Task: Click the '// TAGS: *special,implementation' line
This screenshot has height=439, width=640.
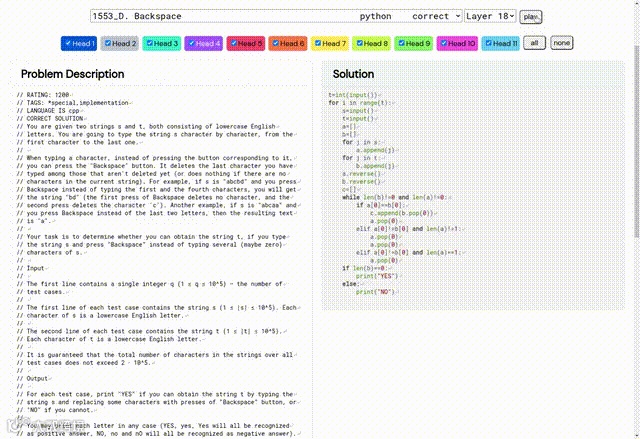Action: [x=73, y=103]
